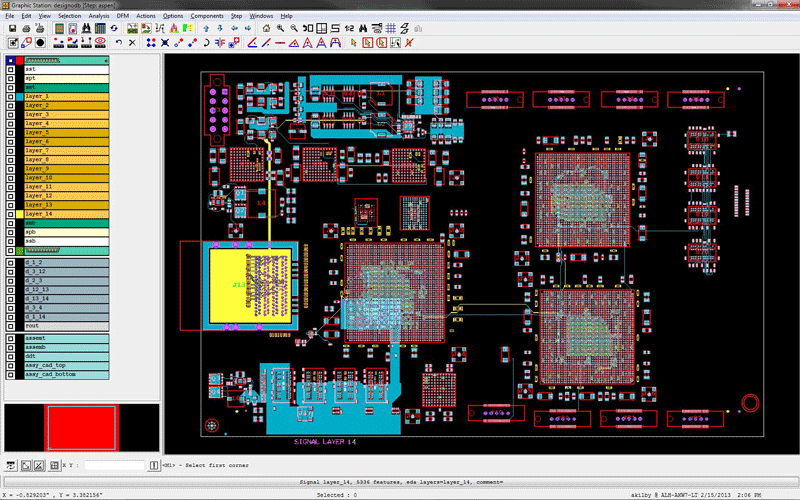Viewport: 800px width, 500px height.
Task: Toggle visibility checkbox for layer_7
Action: [10, 151]
